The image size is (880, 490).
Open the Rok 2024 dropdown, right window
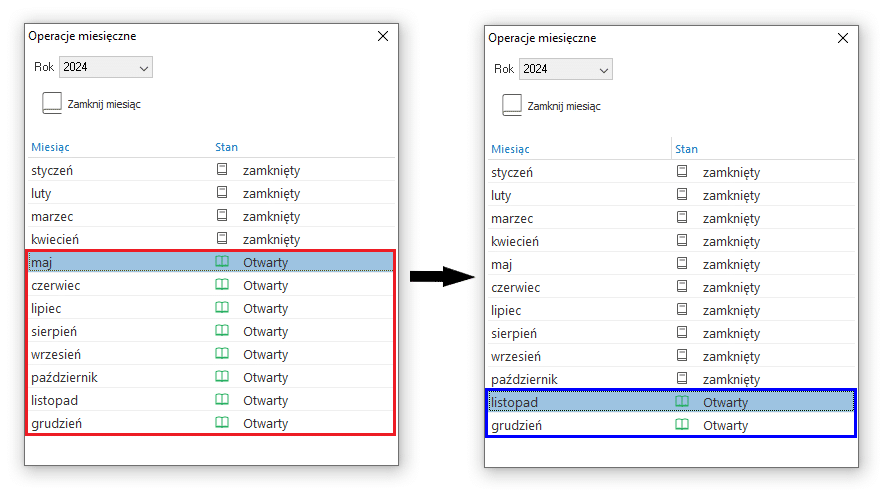tap(566, 70)
